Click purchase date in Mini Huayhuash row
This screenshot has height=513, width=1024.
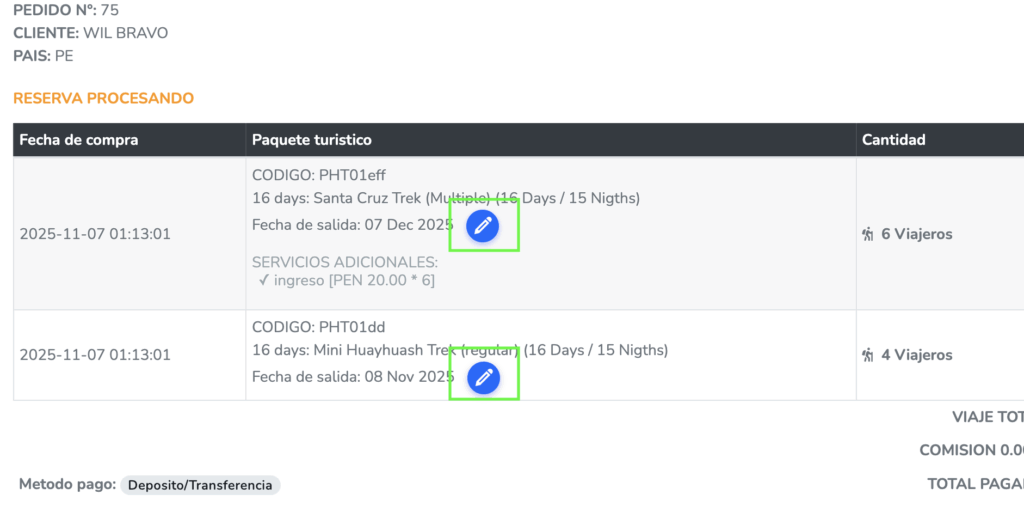95,355
